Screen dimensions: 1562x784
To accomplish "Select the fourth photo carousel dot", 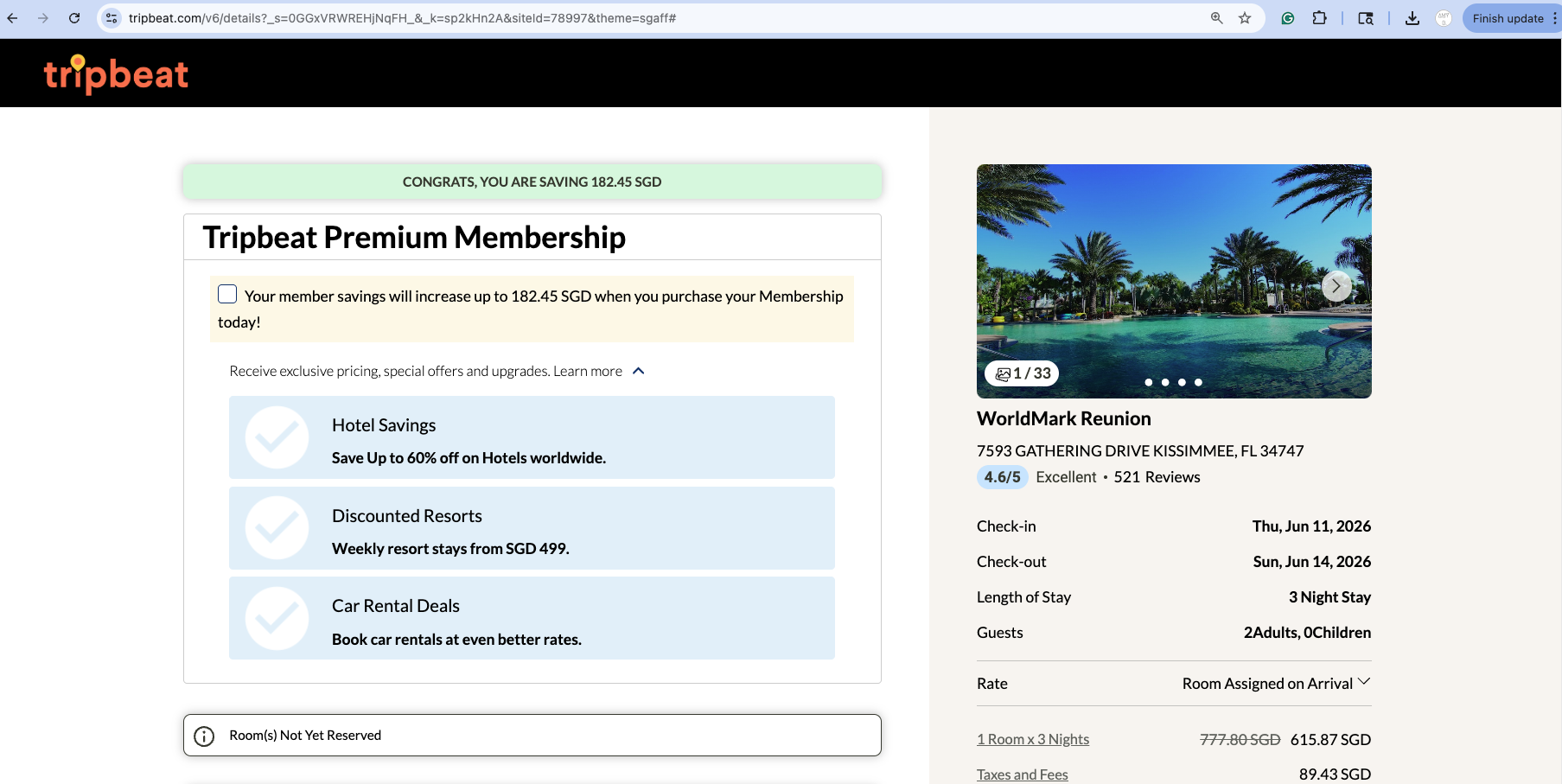I will [1198, 382].
